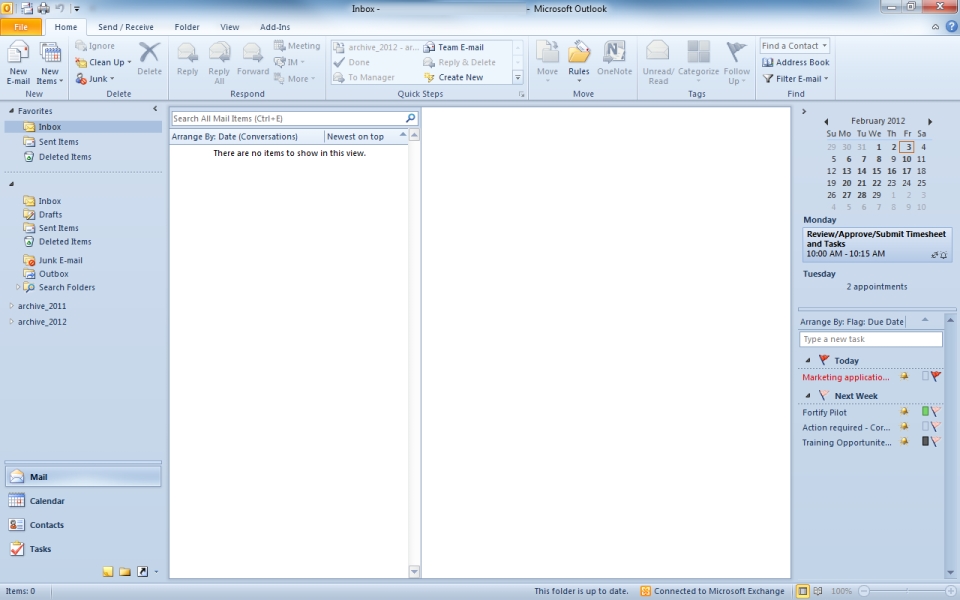Open Manage Quick Steps dialog launcher
This screenshot has width=960, height=600.
(x=522, y=94)
